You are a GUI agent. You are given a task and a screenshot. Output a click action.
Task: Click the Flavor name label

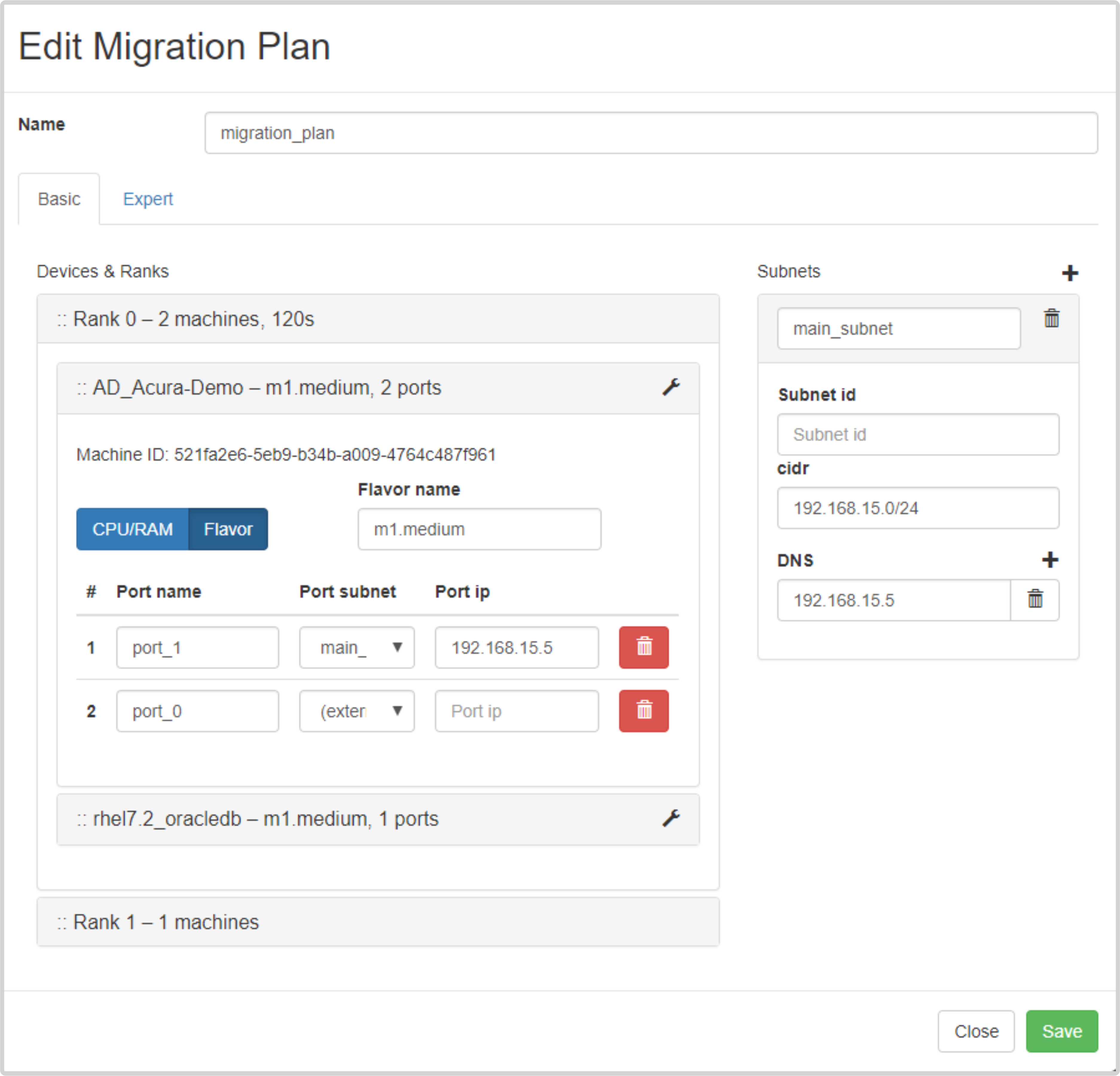(x=408, y=489)
